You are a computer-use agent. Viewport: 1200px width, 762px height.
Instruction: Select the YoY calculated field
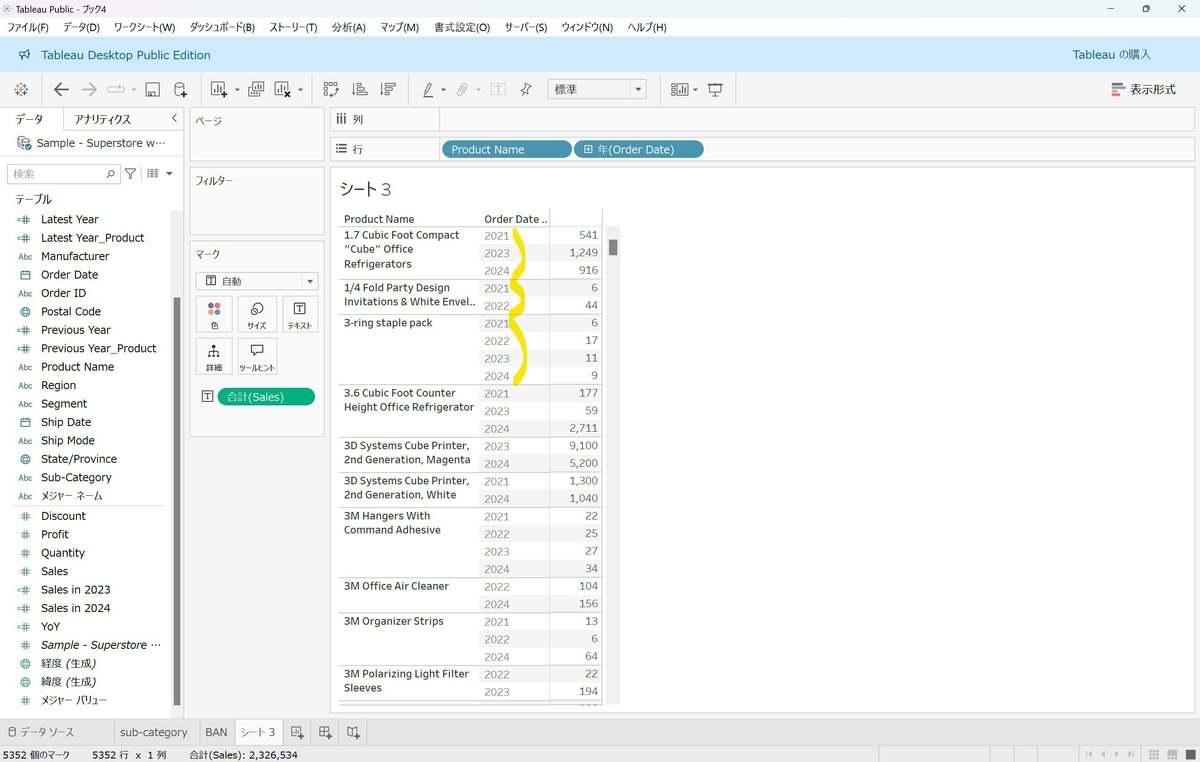coord(50,626)
